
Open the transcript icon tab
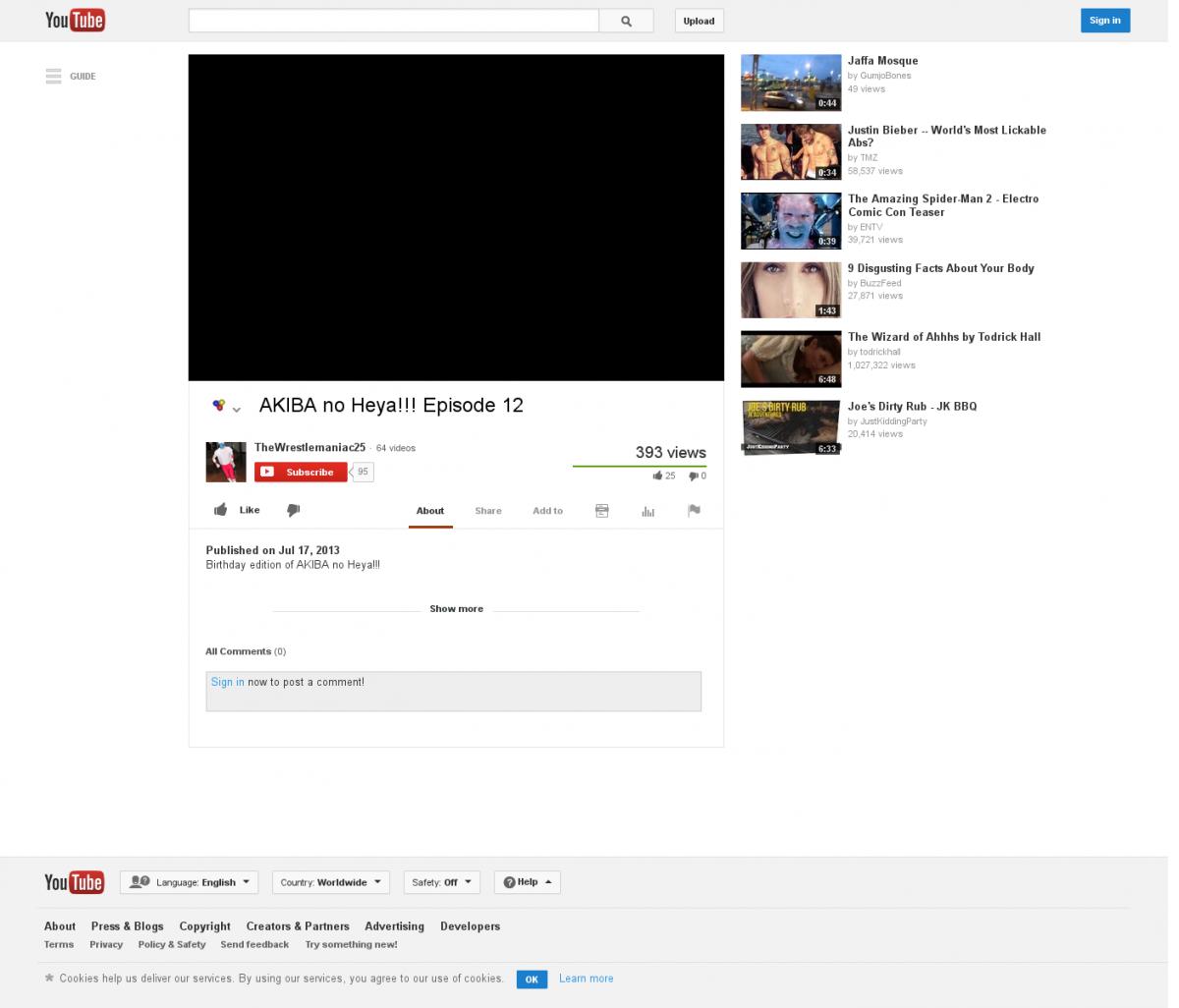click(602, 511)
